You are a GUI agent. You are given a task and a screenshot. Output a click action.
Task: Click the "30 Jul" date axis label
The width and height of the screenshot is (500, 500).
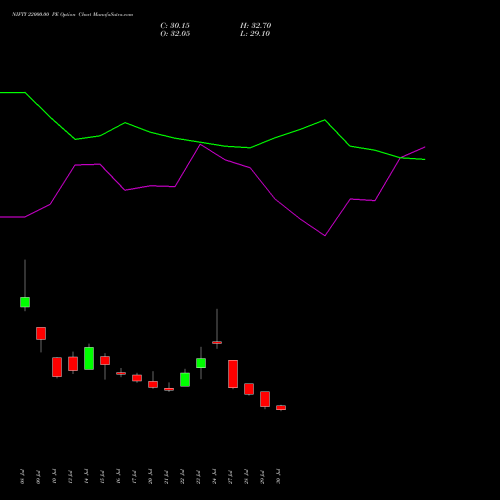click(x=278, y=477)
